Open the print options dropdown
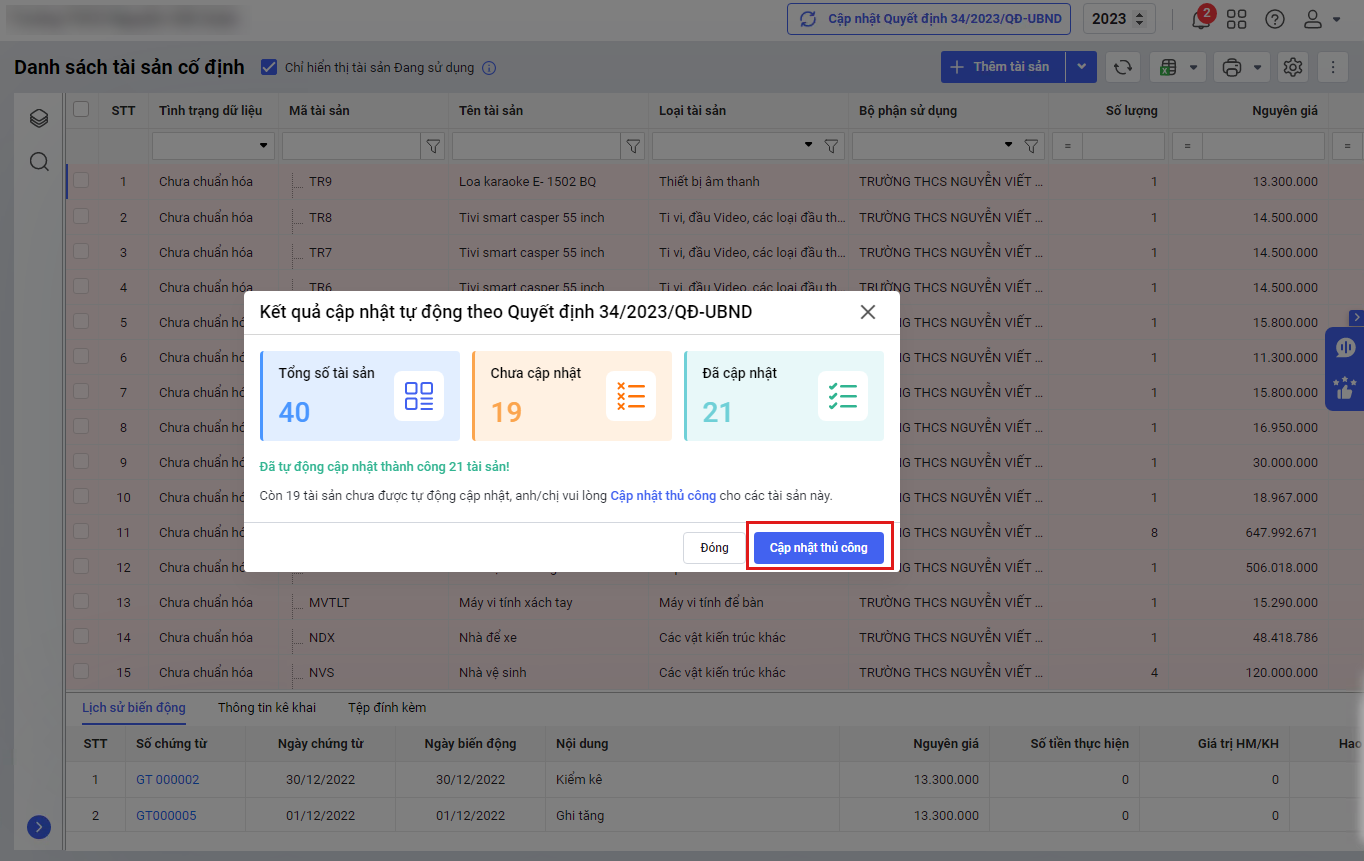The height and width of the screenshot is (861, 1364). [x=1241, y=67]
